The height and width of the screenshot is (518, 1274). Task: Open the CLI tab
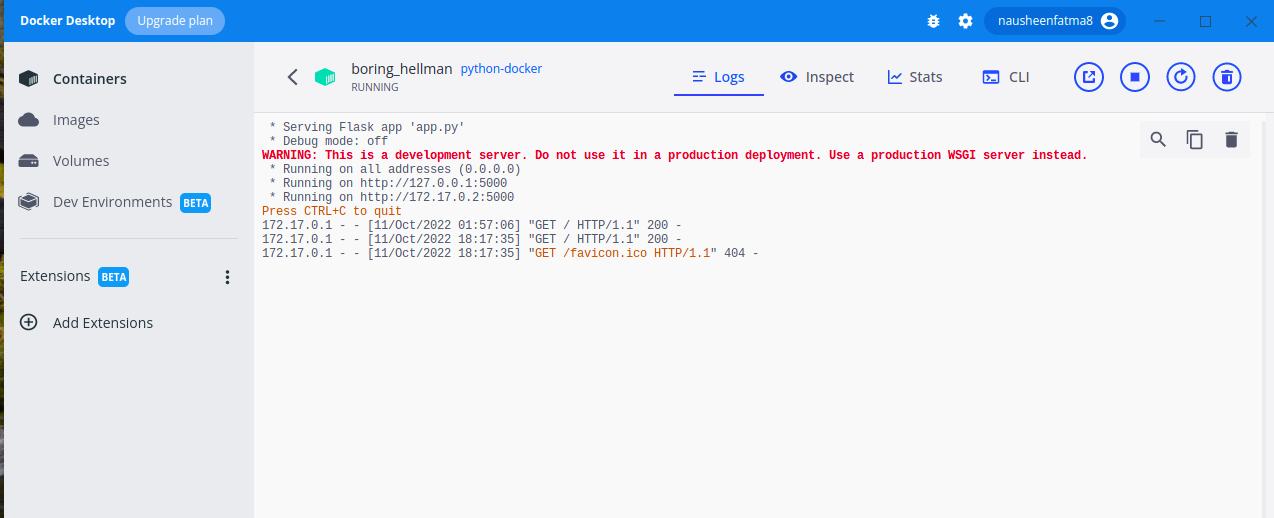(1006, 77)
